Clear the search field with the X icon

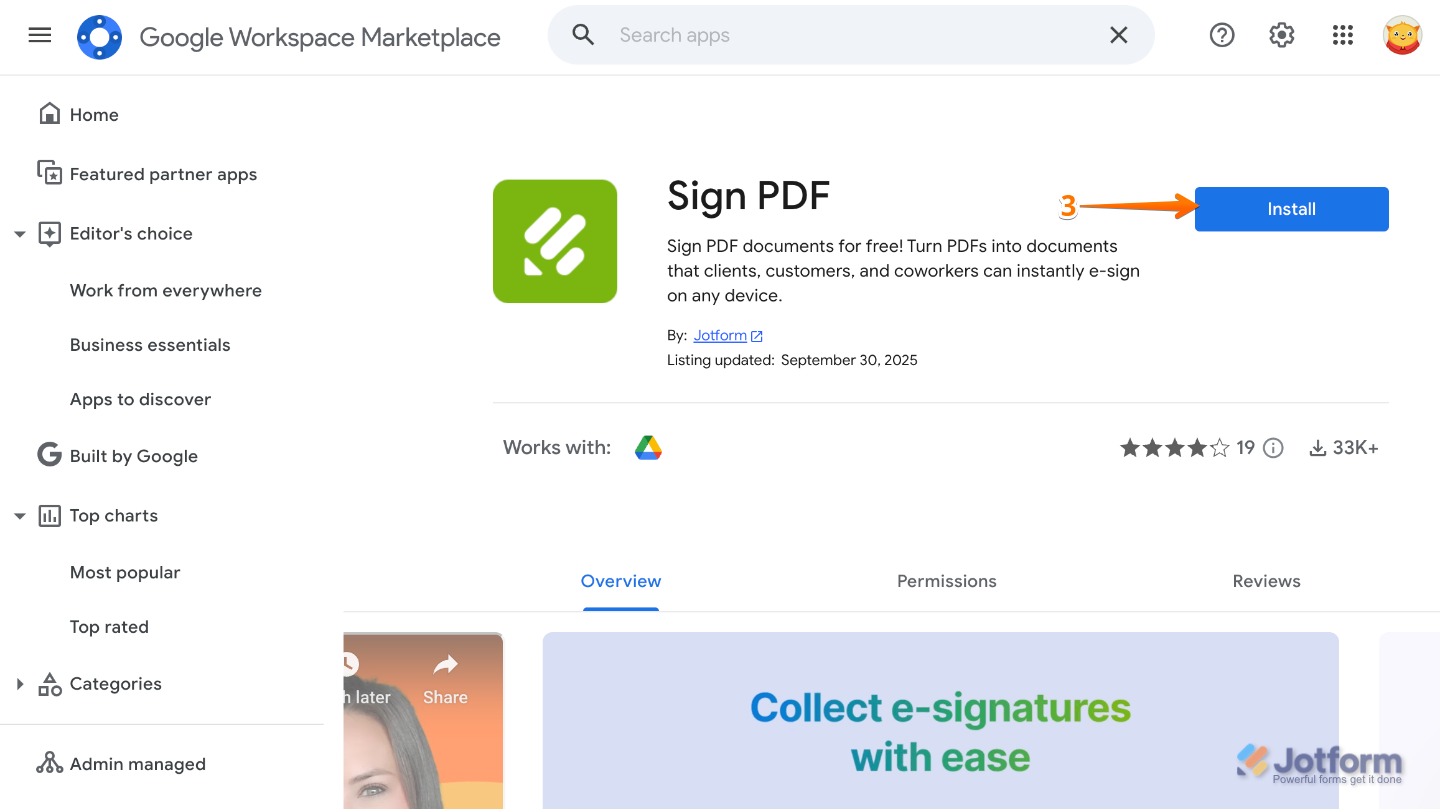pyautogui.click(x=1118, y=34)
